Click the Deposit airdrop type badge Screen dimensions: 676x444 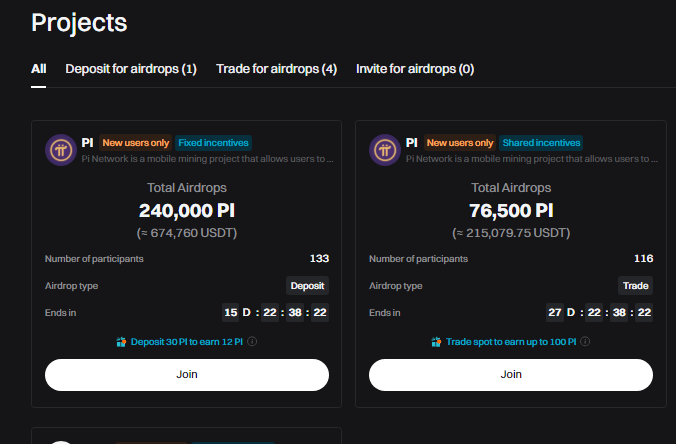[x=307, y=285]
